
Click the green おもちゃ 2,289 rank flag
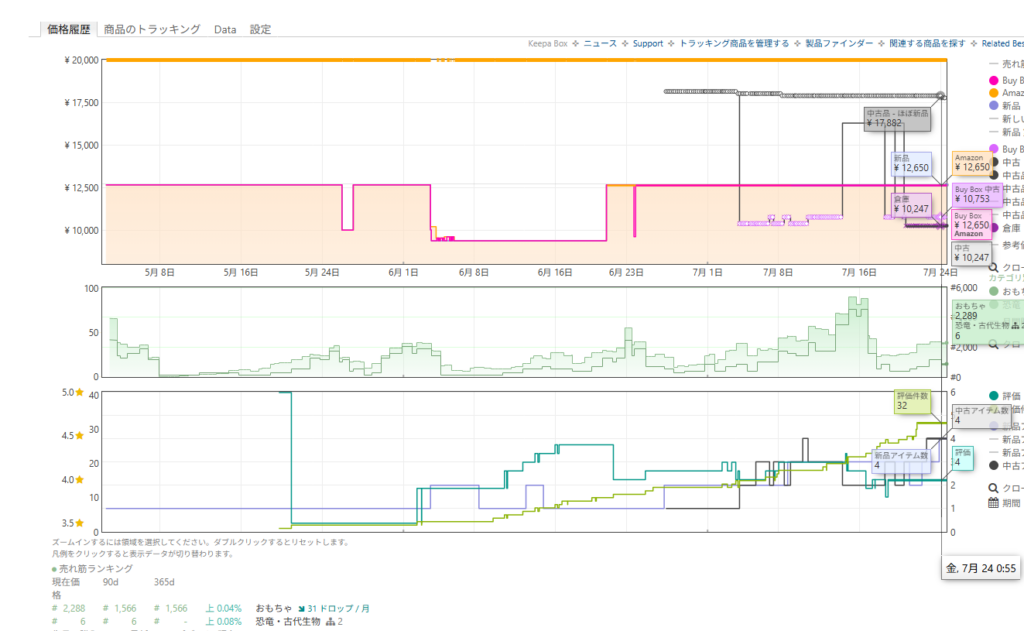987,321
